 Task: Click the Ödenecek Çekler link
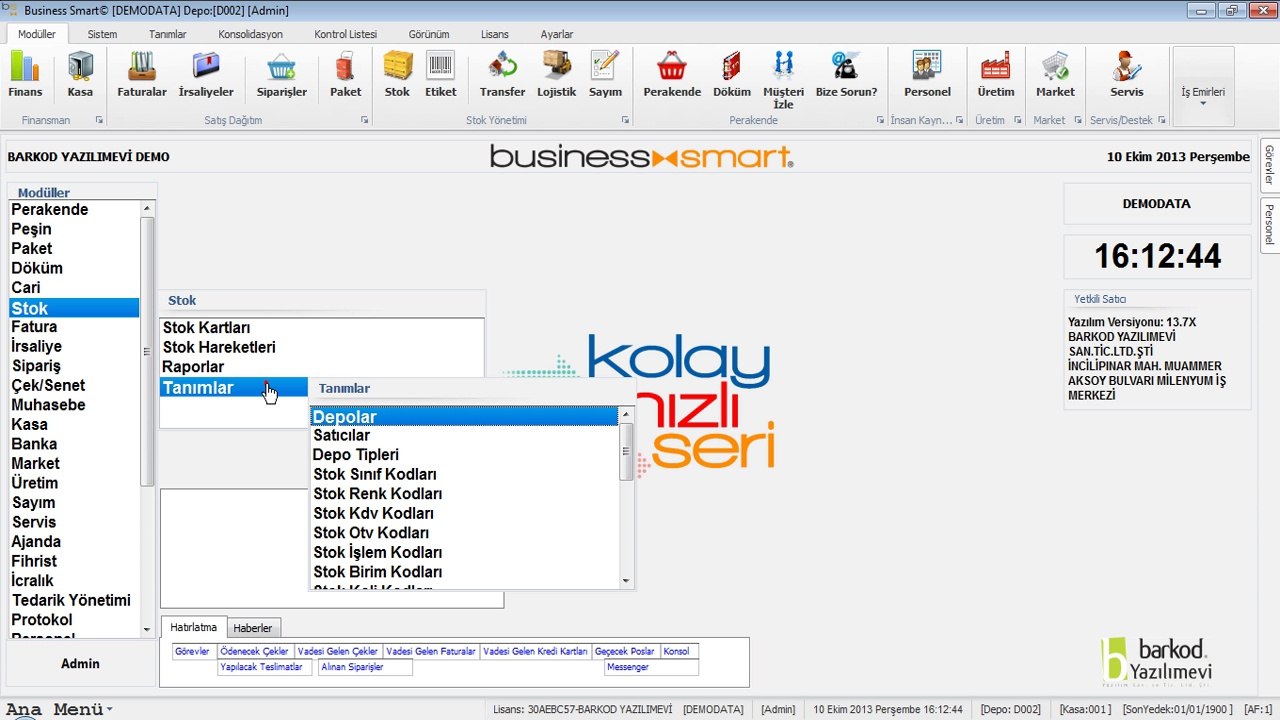pos(255,651)
